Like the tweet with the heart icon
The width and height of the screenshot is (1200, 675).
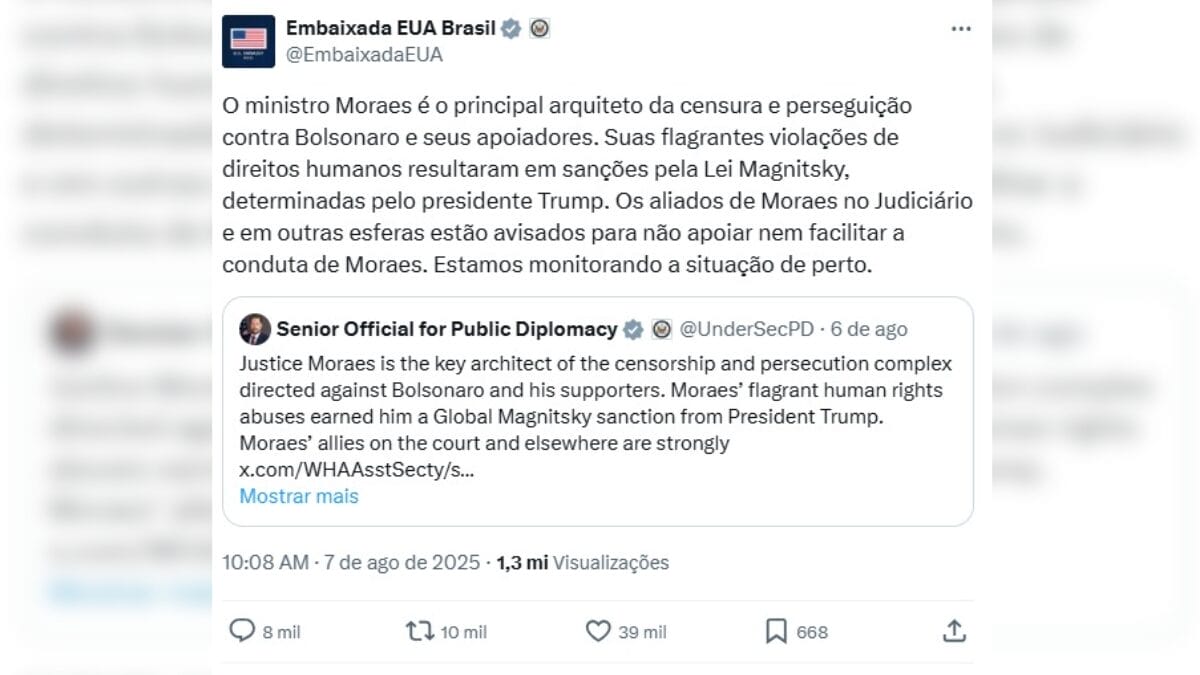coord(598,631)
